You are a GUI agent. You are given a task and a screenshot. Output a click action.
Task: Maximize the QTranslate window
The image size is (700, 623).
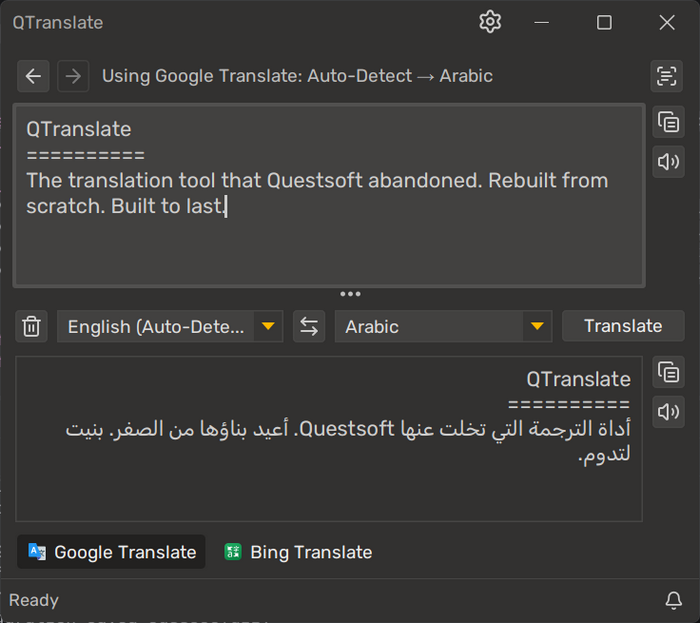click(604, 22)
